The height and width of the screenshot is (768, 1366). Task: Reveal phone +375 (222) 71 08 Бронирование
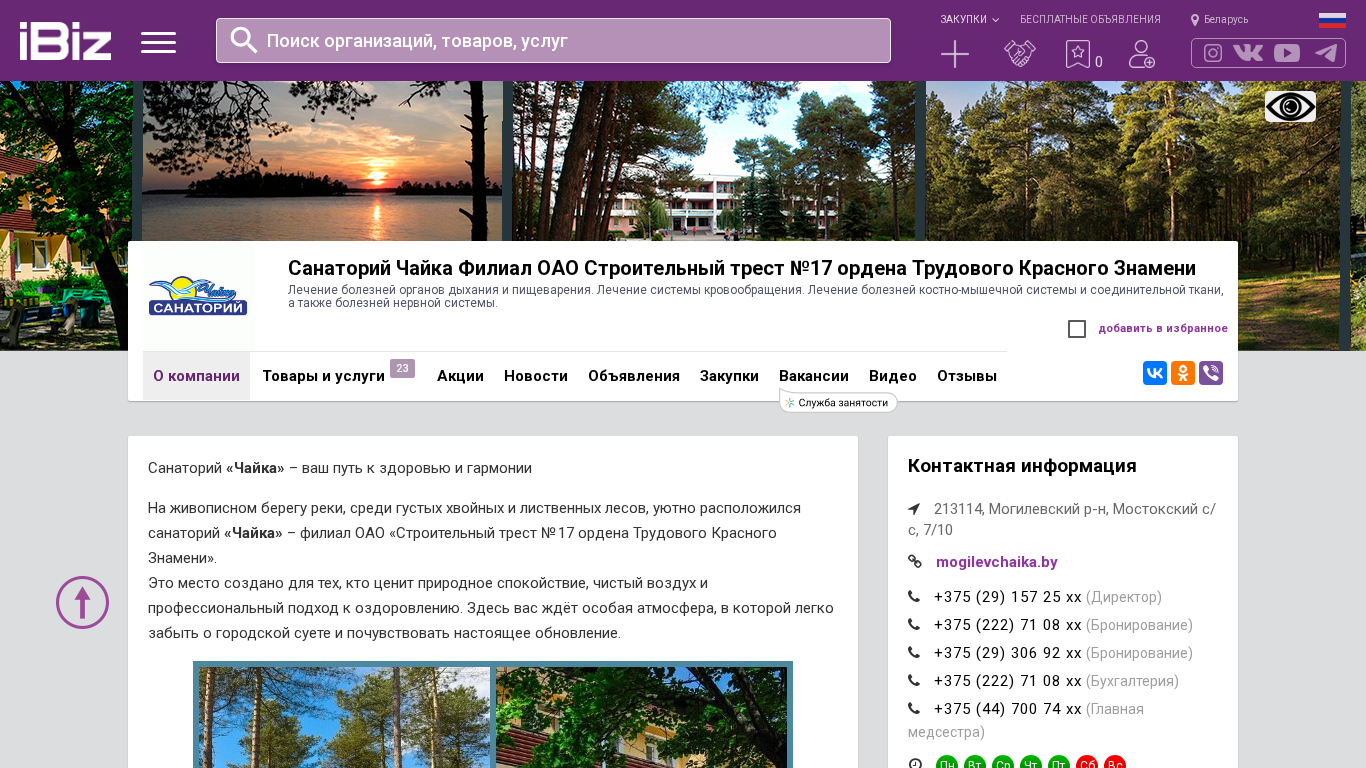pyautogui.click(x=1008, y=625)
